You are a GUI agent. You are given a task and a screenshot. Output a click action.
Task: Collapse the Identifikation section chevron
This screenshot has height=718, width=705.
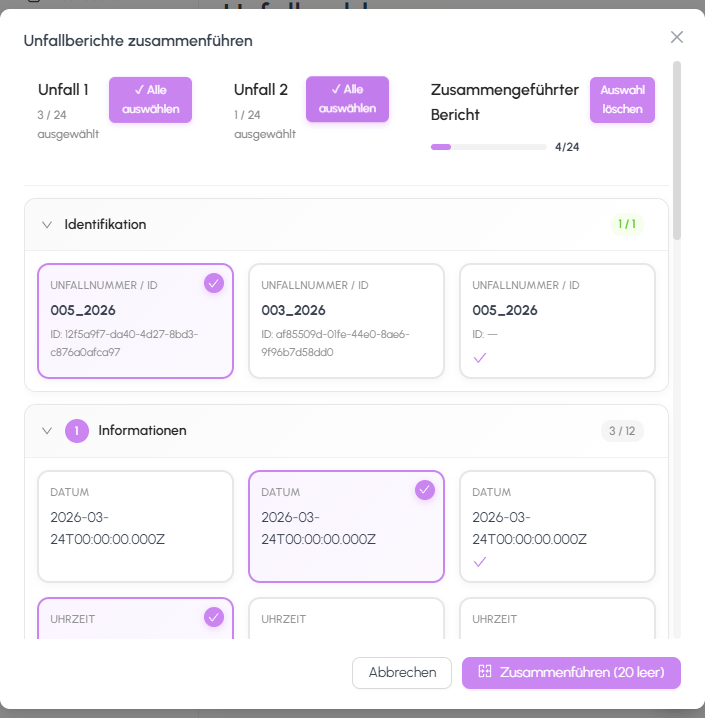coord(46,224)
